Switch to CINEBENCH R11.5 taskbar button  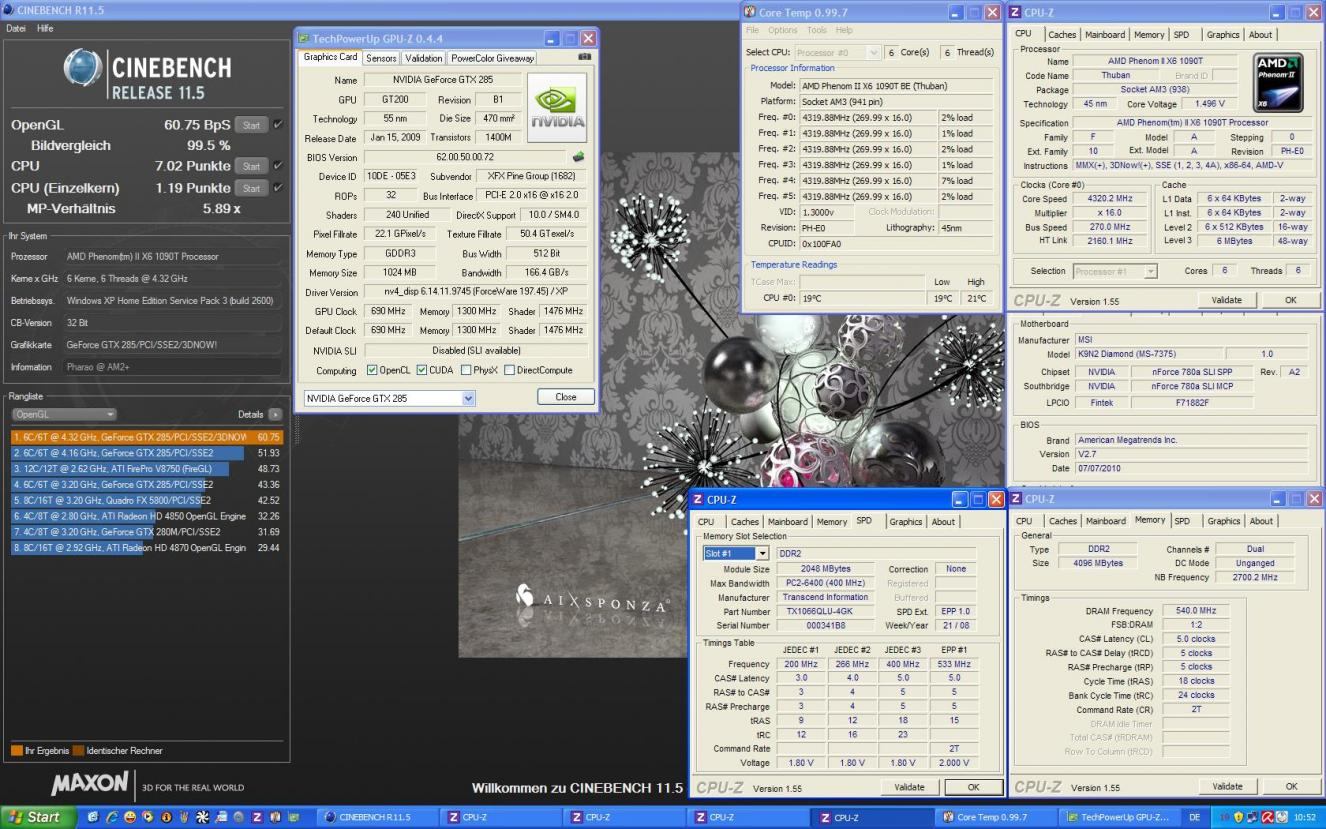tap(379, 817)
